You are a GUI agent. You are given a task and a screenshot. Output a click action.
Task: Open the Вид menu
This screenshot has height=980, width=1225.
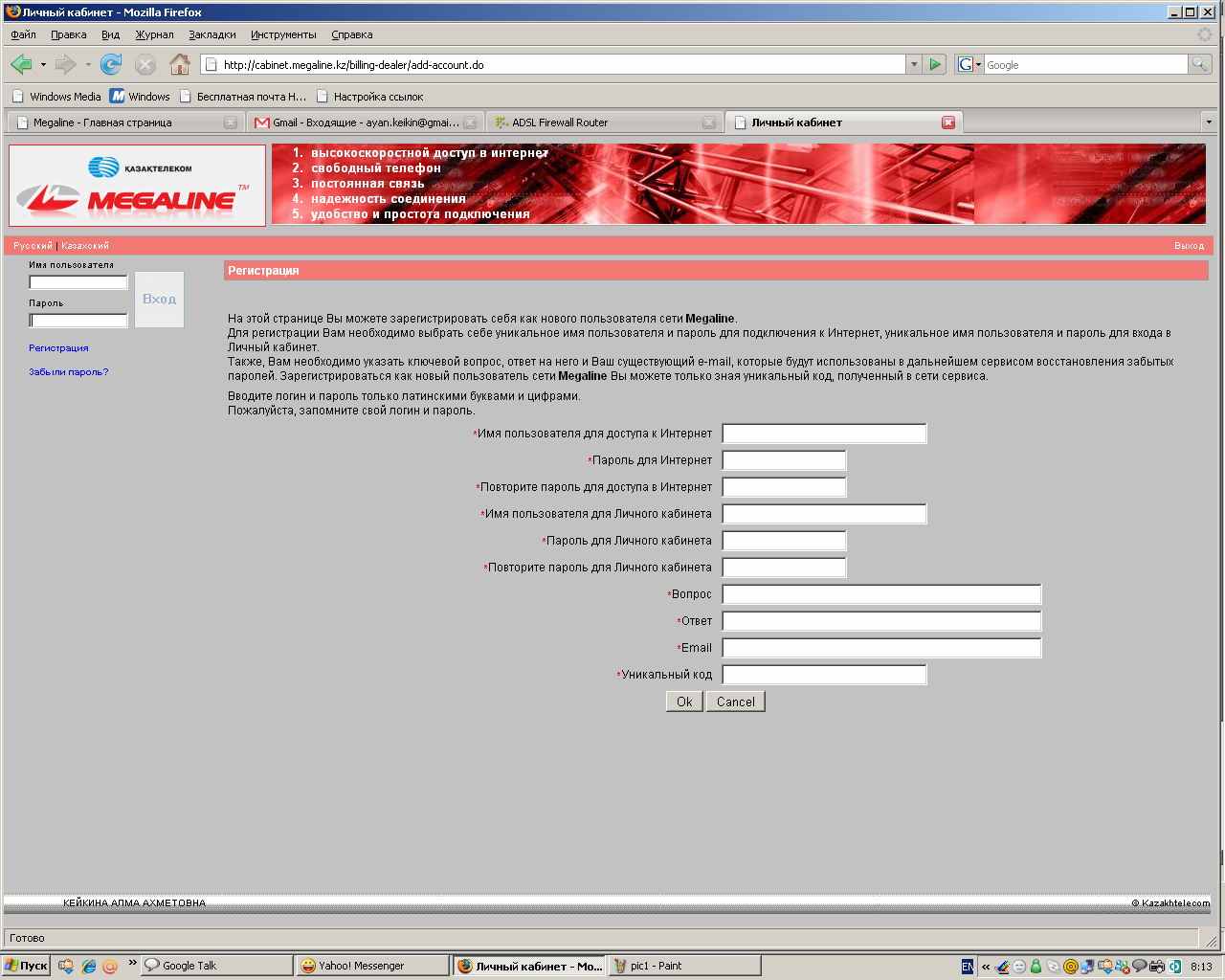pyautogui.click(x=111, y=34)
